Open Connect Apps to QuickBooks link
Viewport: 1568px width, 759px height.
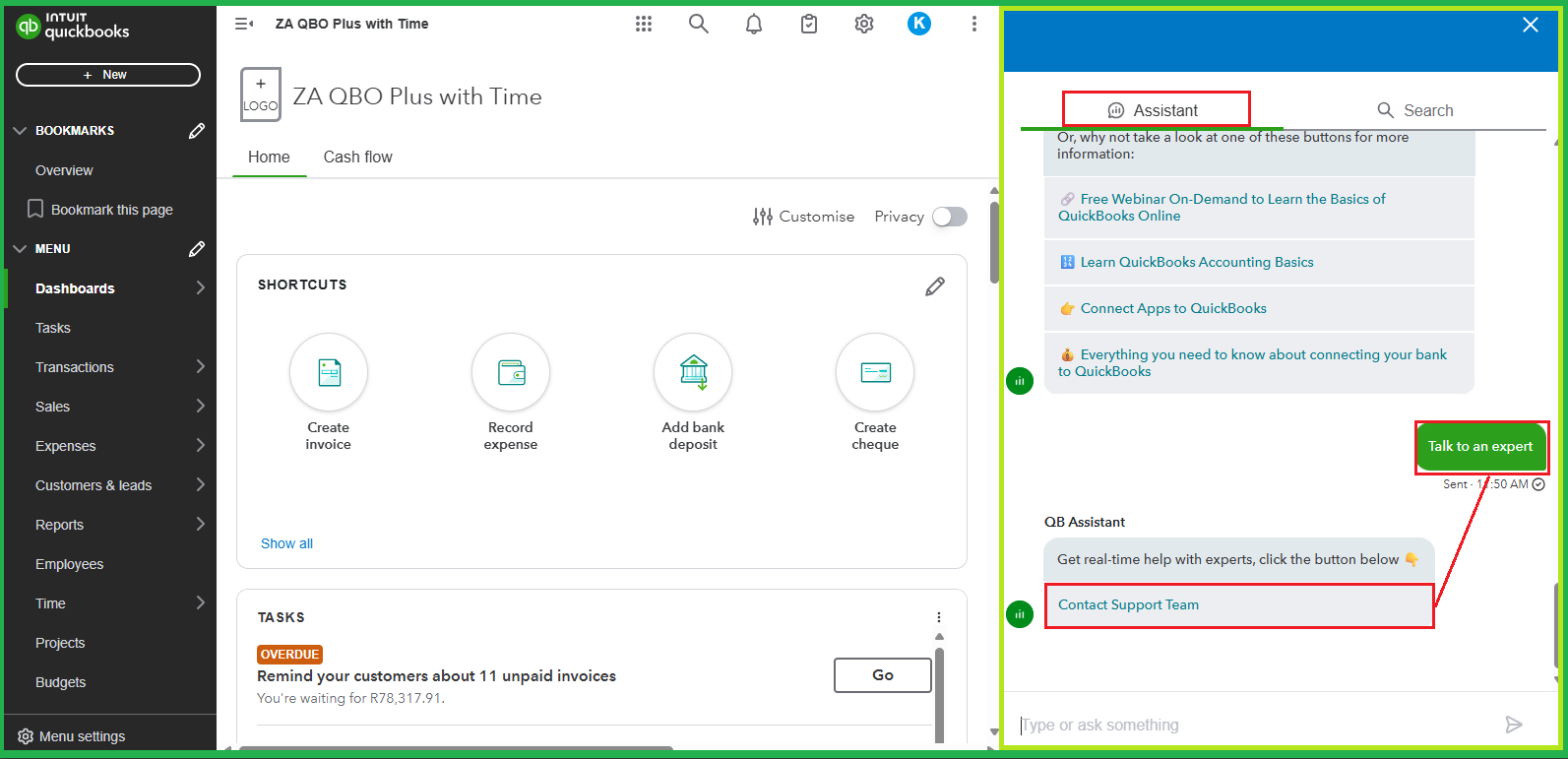tap(1259, 308)
